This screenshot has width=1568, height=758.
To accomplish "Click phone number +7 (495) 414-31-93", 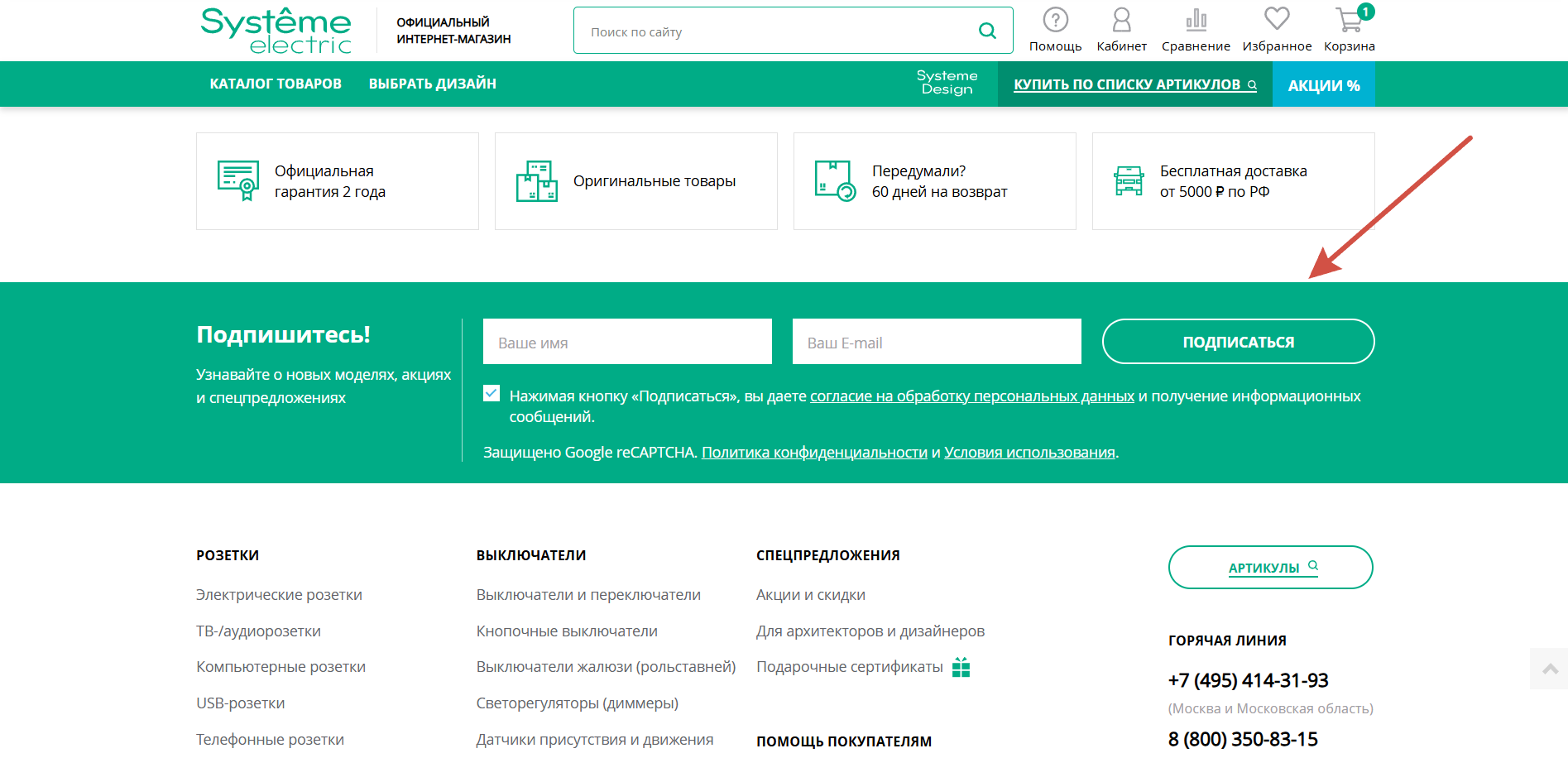I will click(x=1248, y=680).
